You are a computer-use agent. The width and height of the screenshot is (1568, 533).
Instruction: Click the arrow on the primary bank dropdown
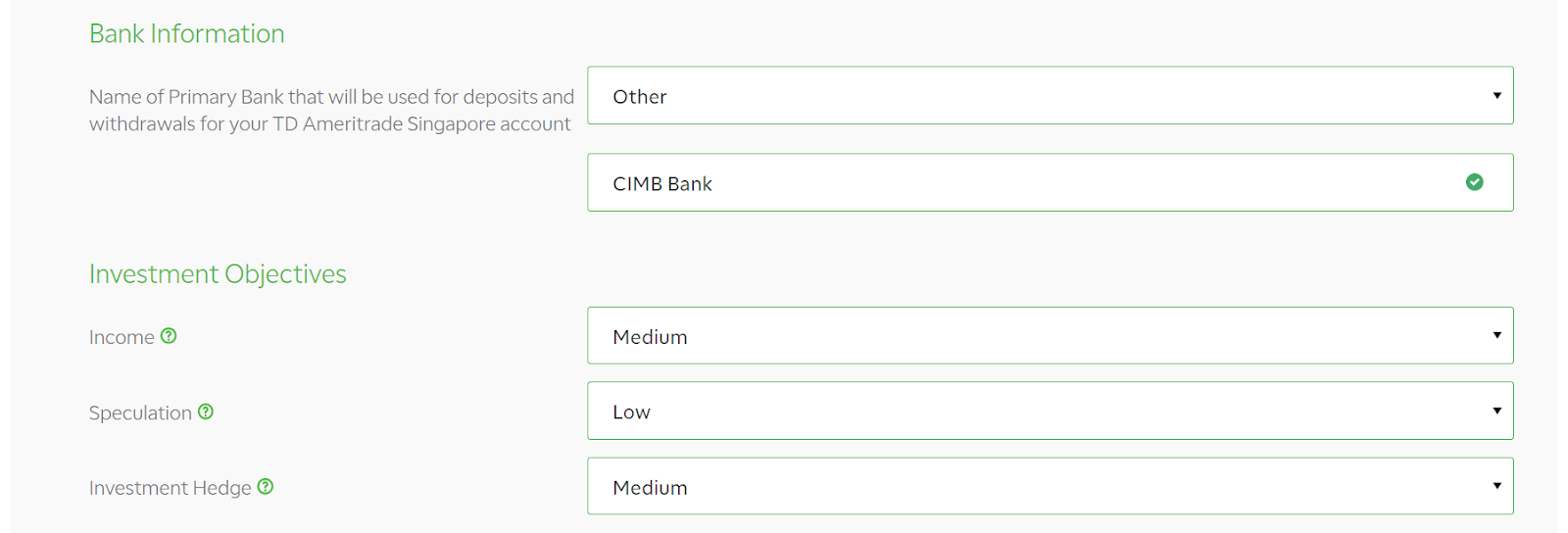1496,95
